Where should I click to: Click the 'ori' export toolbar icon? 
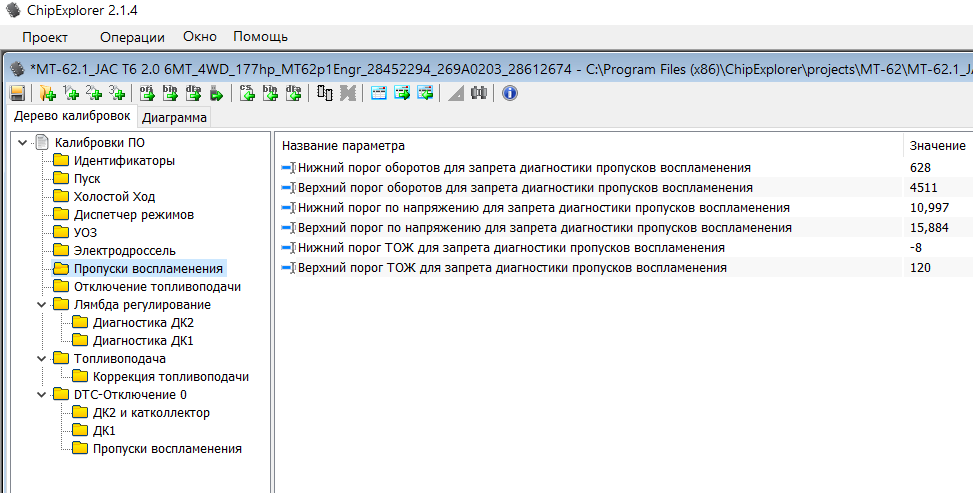coord(146,94)
